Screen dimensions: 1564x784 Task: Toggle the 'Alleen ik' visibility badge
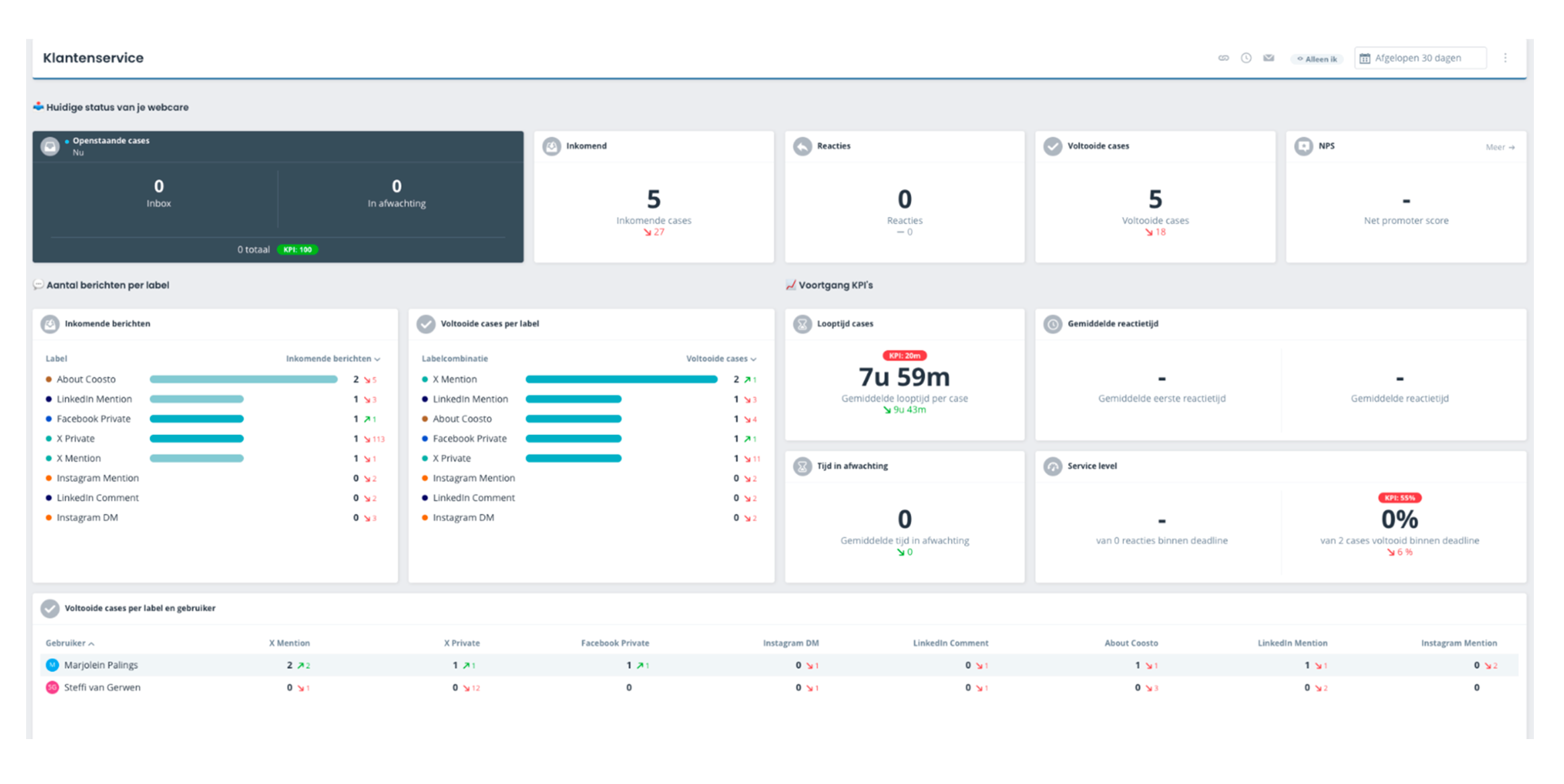(x=1317, y=59)
